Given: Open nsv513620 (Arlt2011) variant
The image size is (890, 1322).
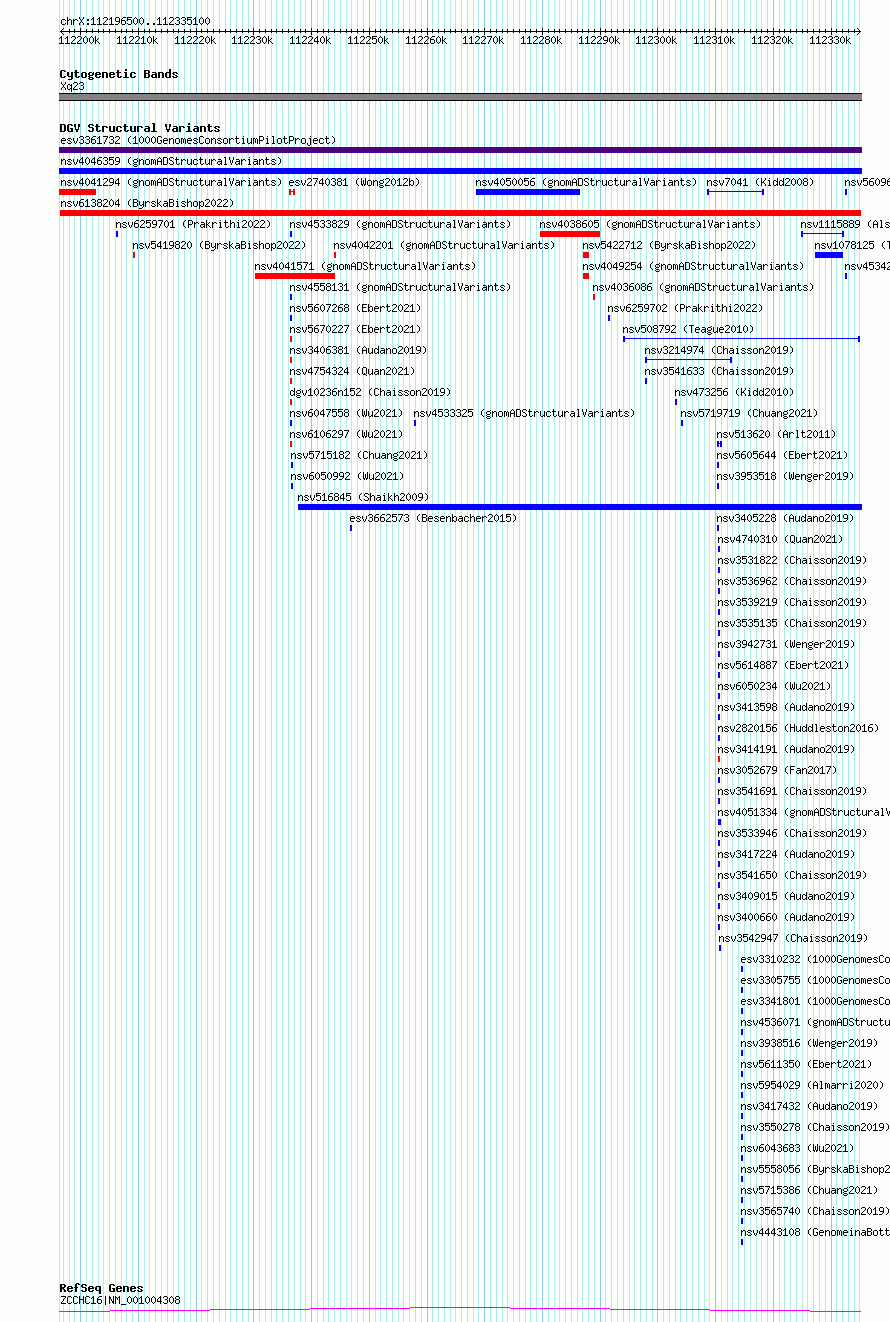Looking at the screenshot, I should 776,435.
